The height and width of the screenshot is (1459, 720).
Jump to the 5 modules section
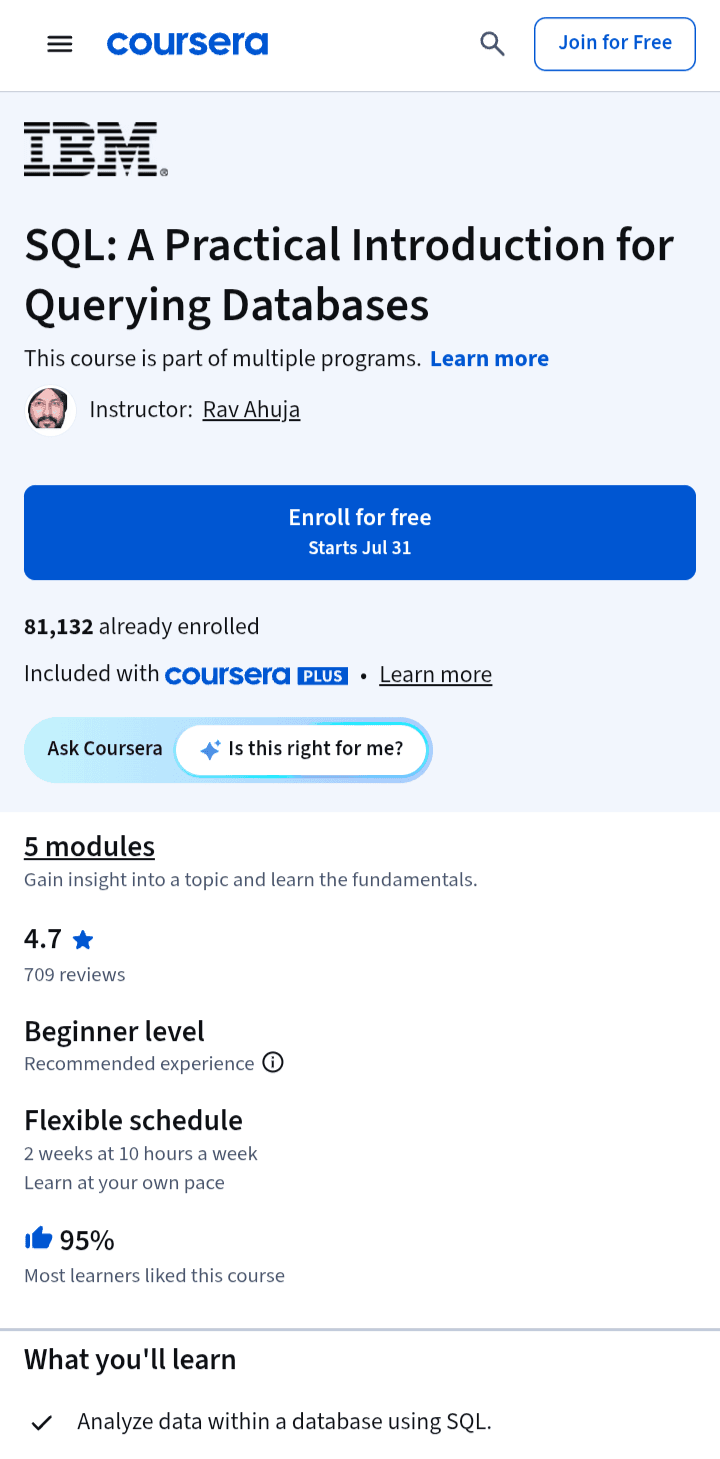click(89, 847)
